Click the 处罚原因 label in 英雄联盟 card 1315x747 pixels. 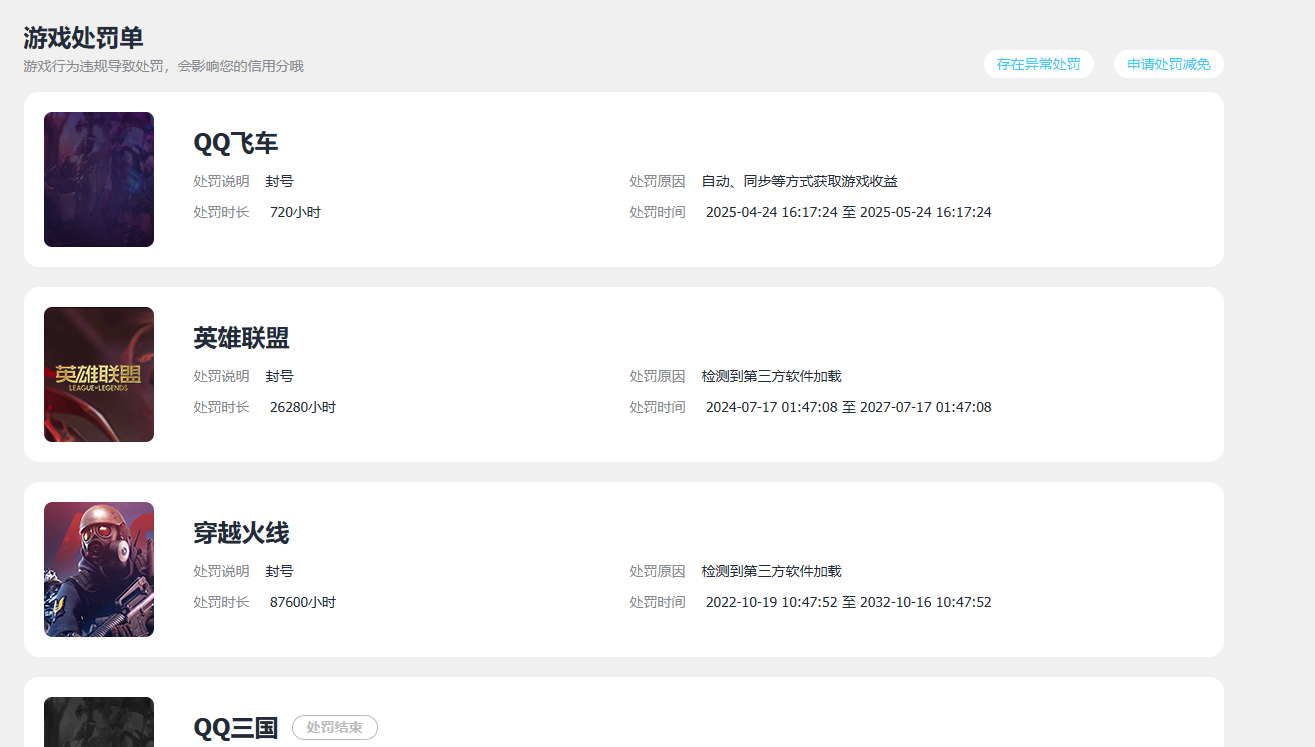click(x=658, y=376)
